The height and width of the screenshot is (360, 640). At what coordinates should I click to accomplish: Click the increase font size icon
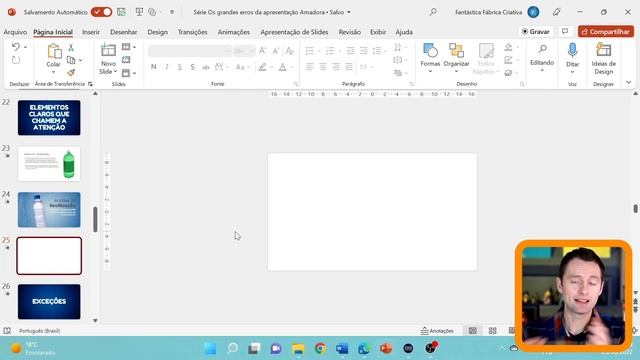click(263, 51)
